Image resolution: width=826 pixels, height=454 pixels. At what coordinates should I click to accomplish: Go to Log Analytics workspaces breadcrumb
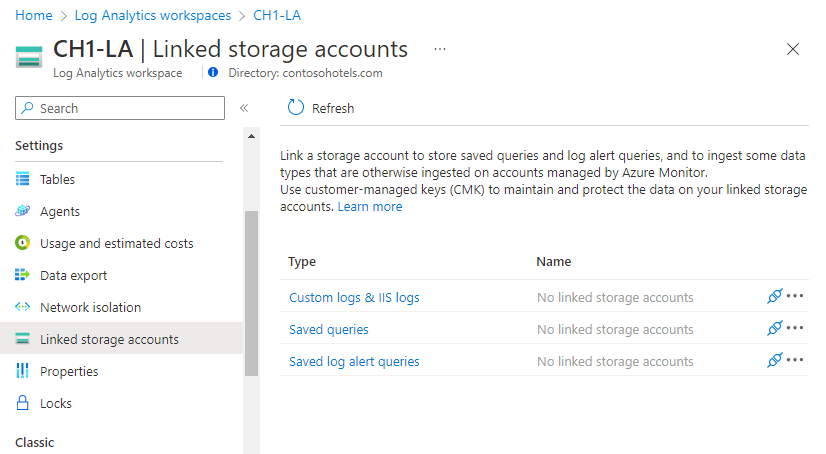point(153,15)
